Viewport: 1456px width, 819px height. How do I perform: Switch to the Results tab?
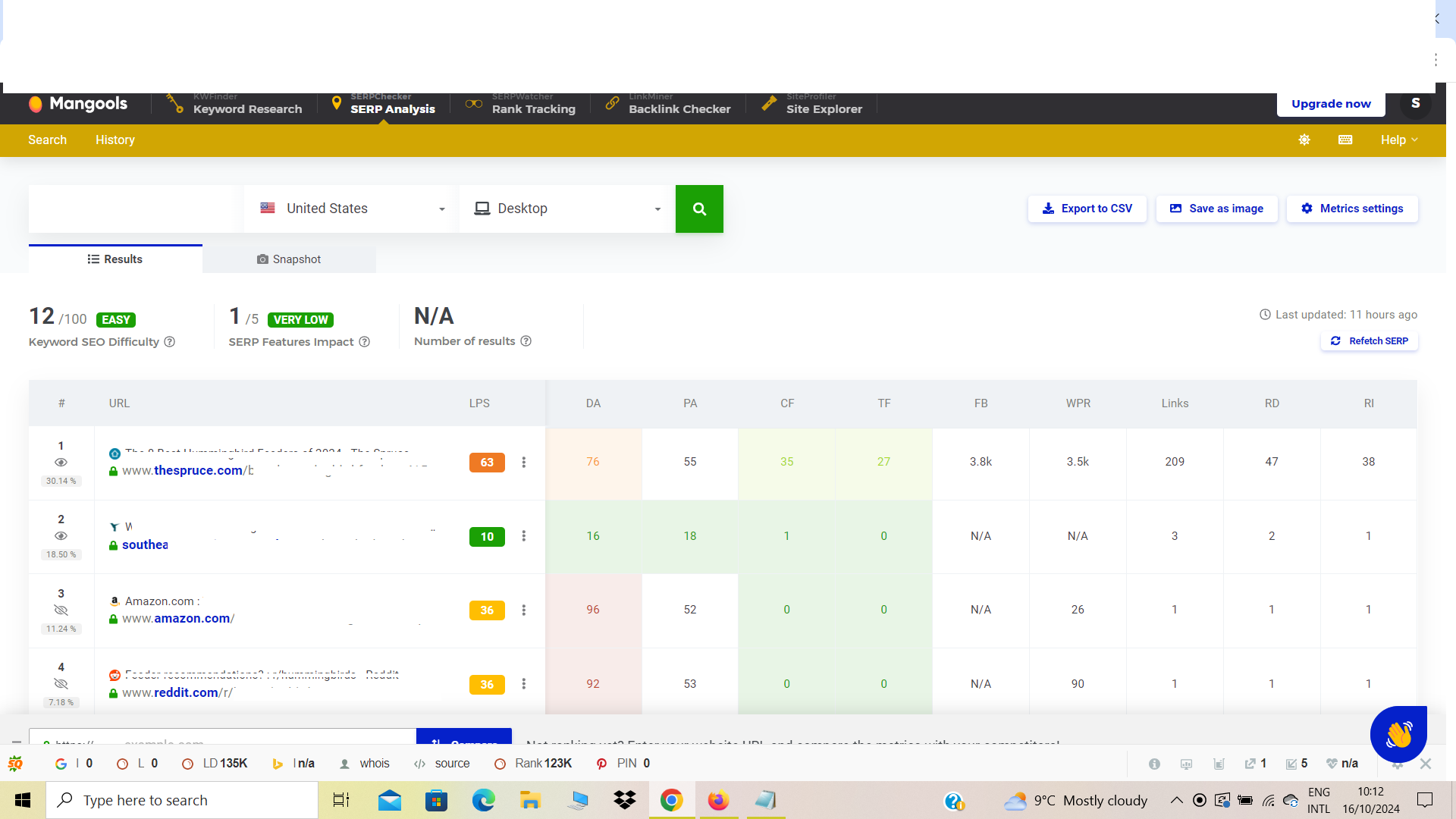115,259
